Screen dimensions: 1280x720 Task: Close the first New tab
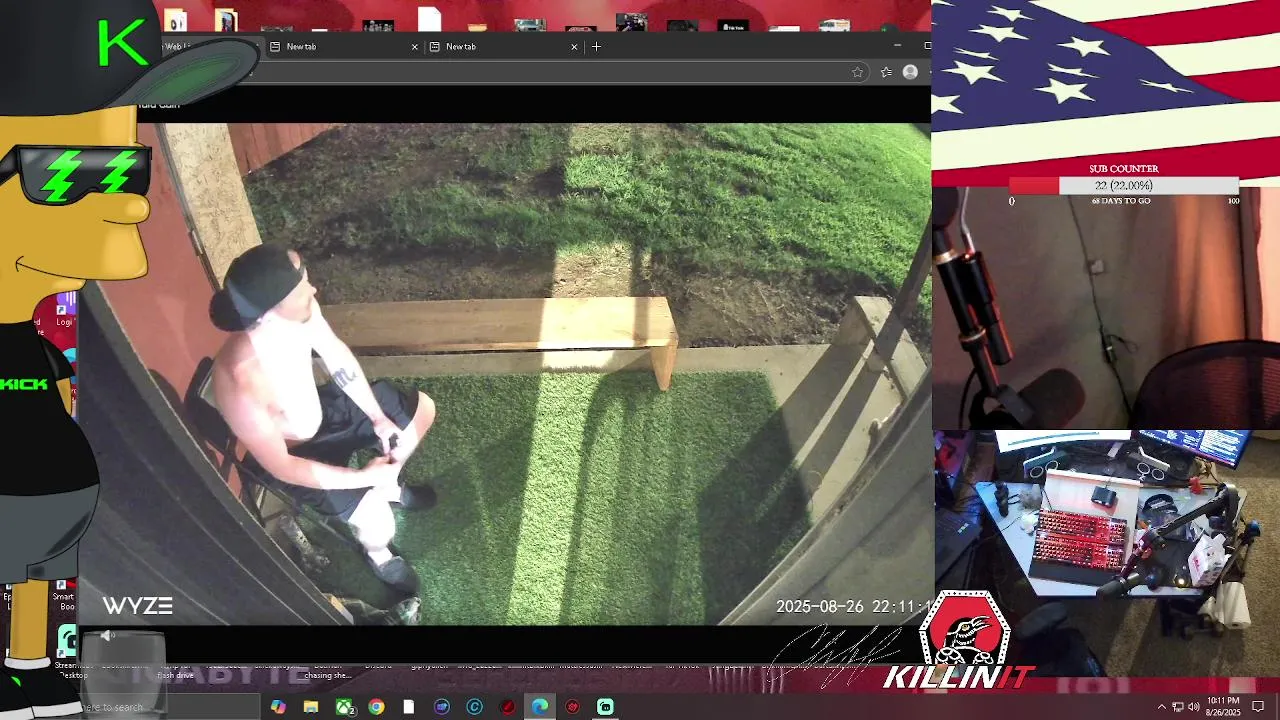click(x=414, y=46)
